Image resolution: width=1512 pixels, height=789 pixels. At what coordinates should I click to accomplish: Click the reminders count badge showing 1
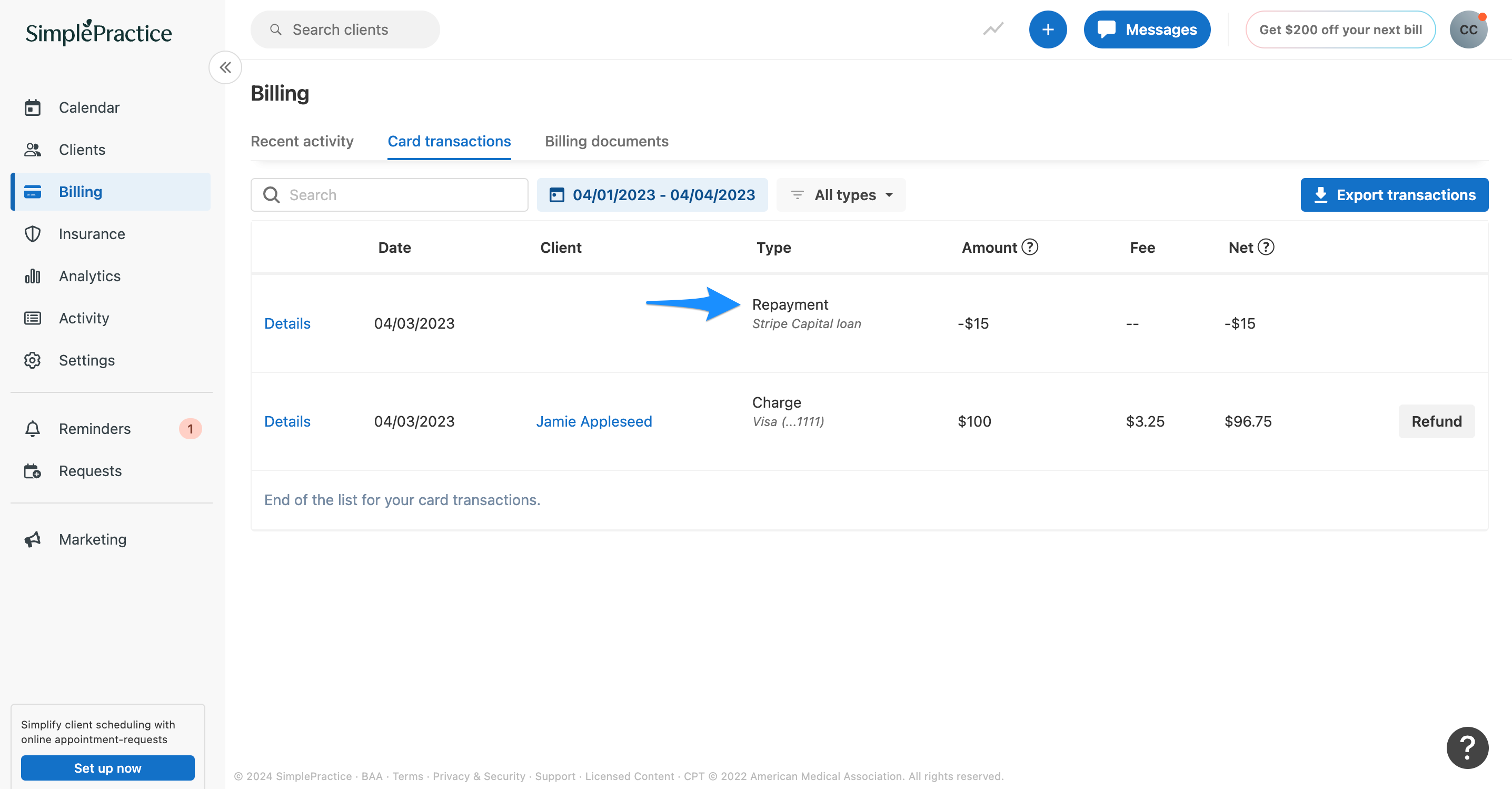tap(190, 429)
